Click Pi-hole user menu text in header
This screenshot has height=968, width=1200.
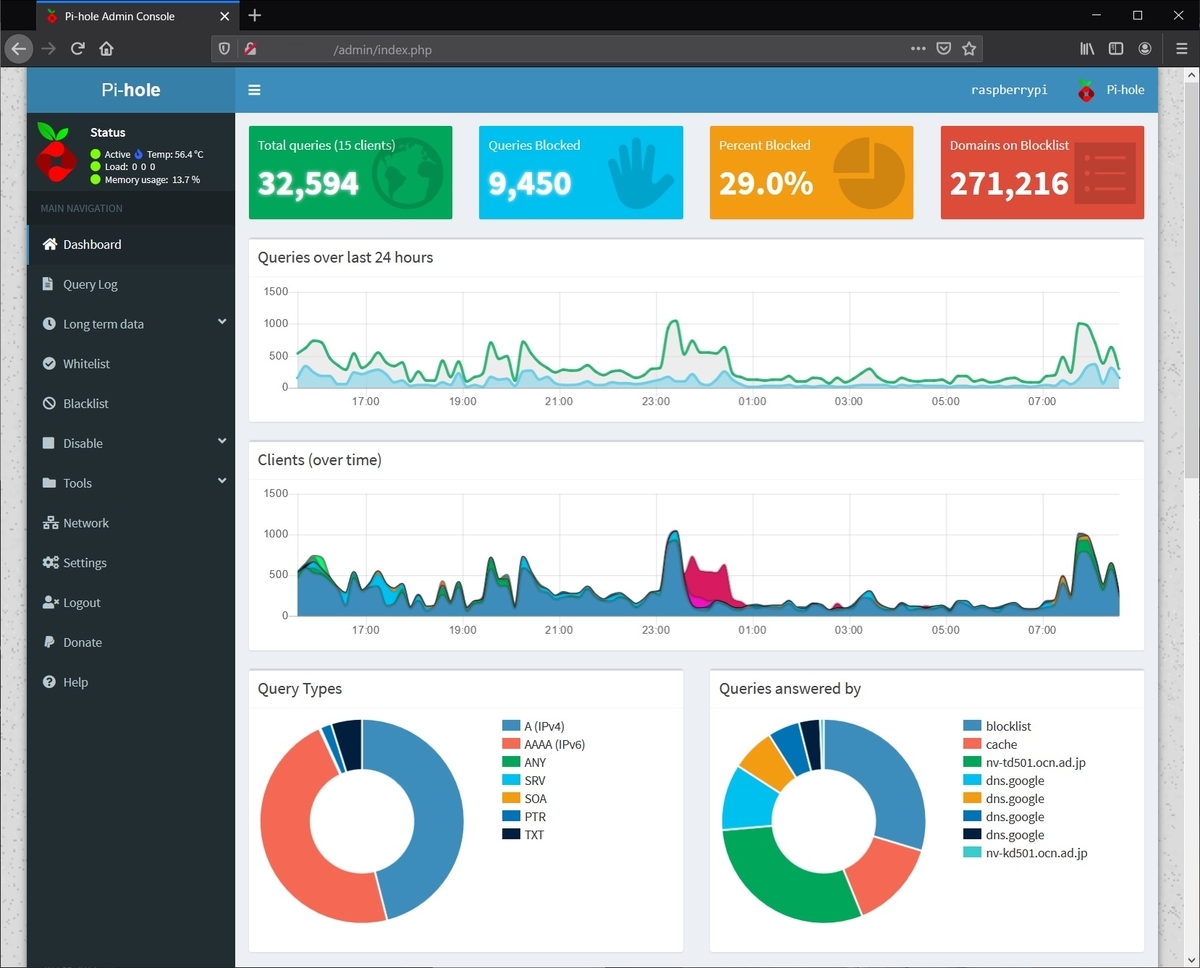click(x=1125, y=90)
